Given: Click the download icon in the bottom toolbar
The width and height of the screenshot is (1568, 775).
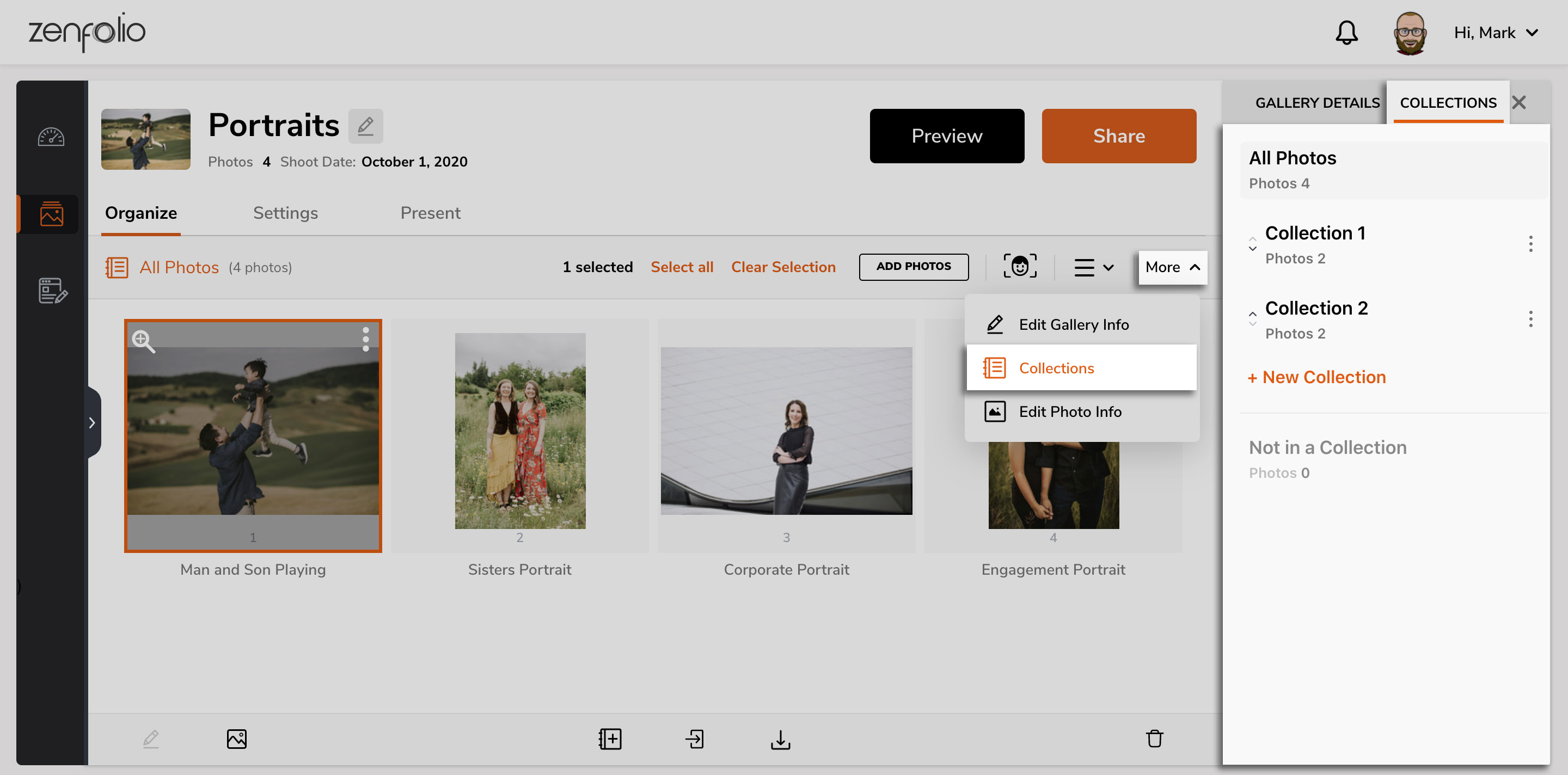Looking at the screenshot, I should 780,739.
